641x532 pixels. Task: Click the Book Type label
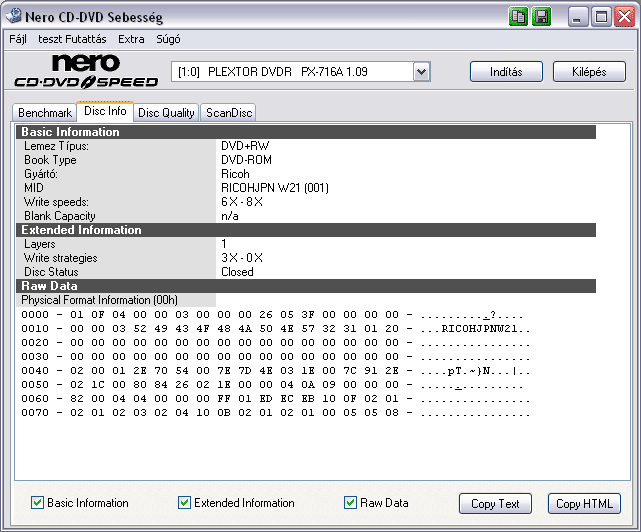(50, 160)
